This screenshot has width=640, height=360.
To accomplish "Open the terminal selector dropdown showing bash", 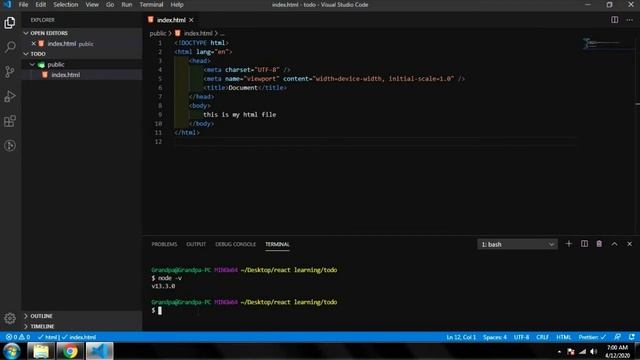I will (x=517, y=244).
